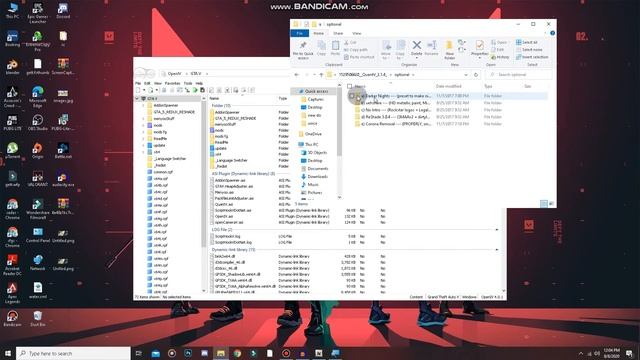Tick the select-all checkbox beside Name header
The height and width of the screenshot is (360, 640).
[x=349, y=87]
